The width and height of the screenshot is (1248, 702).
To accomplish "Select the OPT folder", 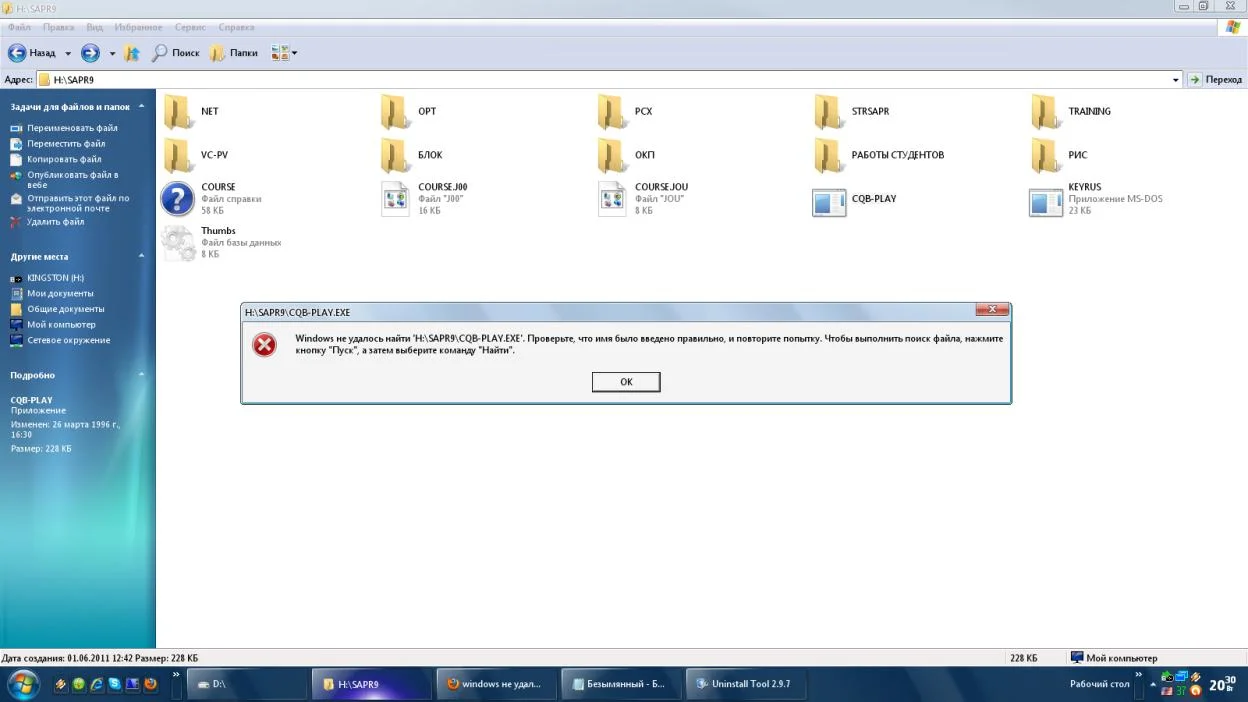I will coord(408,111).
